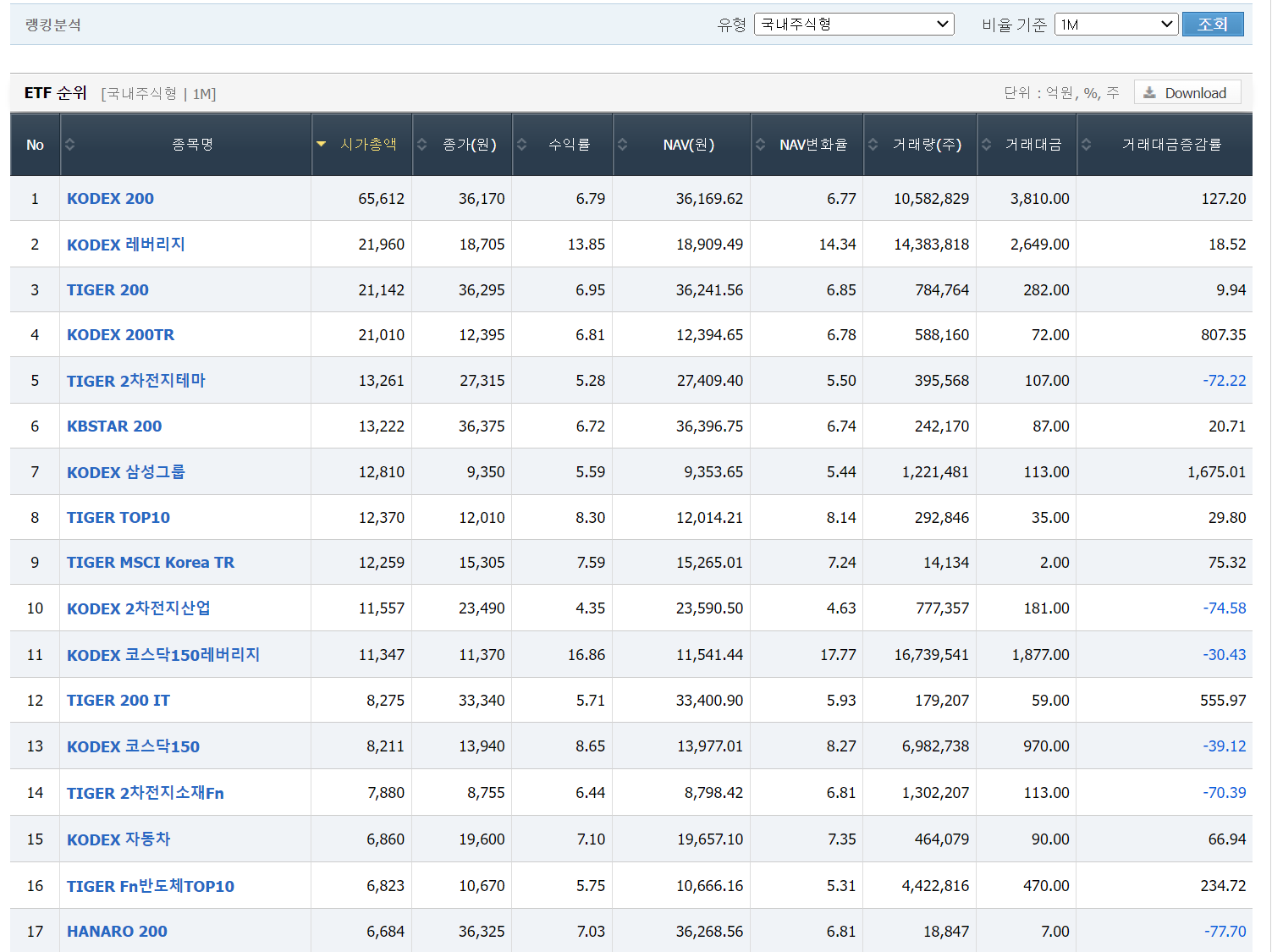Viewport: 1272px width, 952px height.
Task: Open the TIGER 200 IT link
Action: [118, 701]
